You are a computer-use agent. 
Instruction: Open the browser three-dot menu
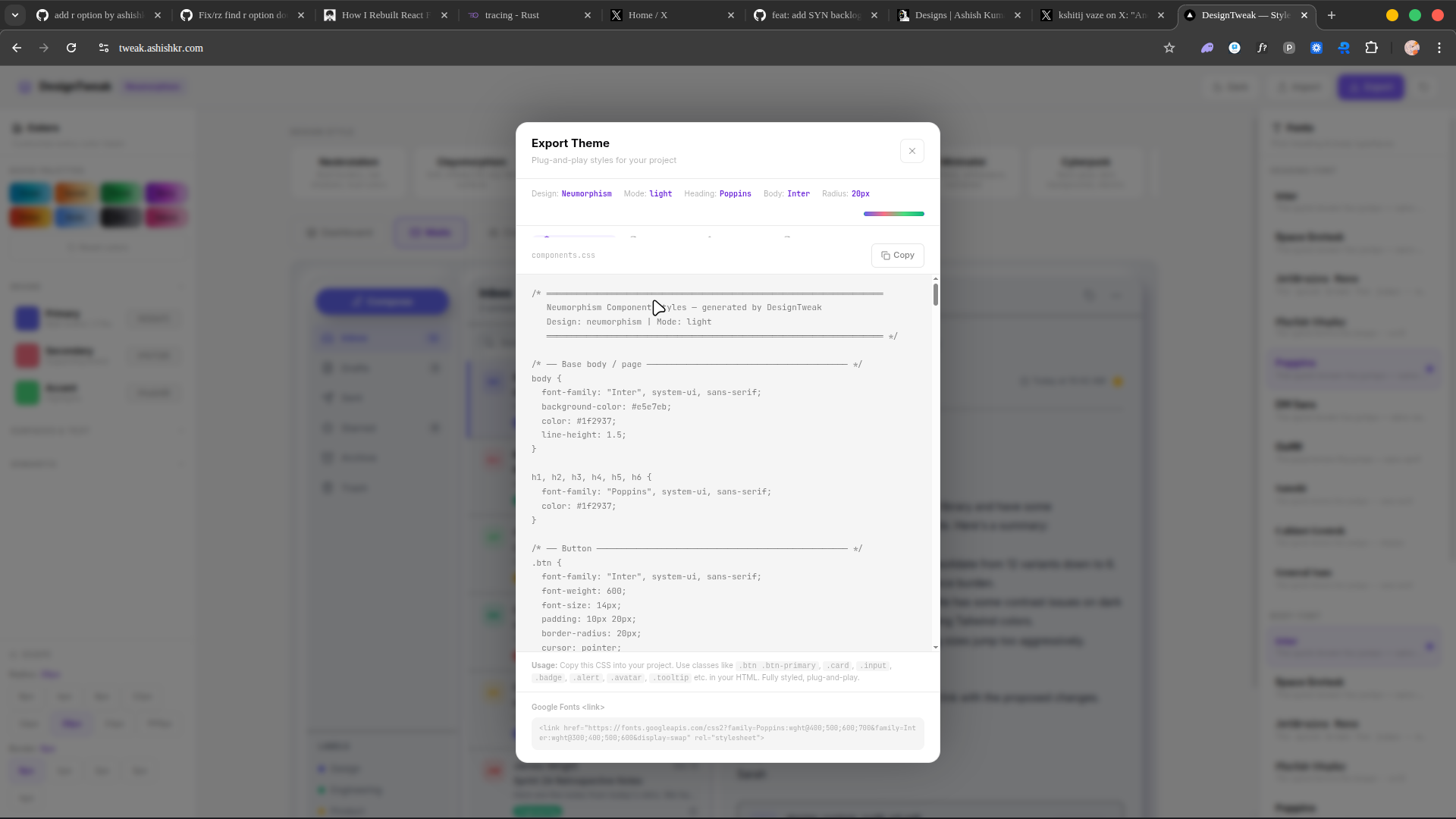pyautogui.click(x=1439, y=48)
